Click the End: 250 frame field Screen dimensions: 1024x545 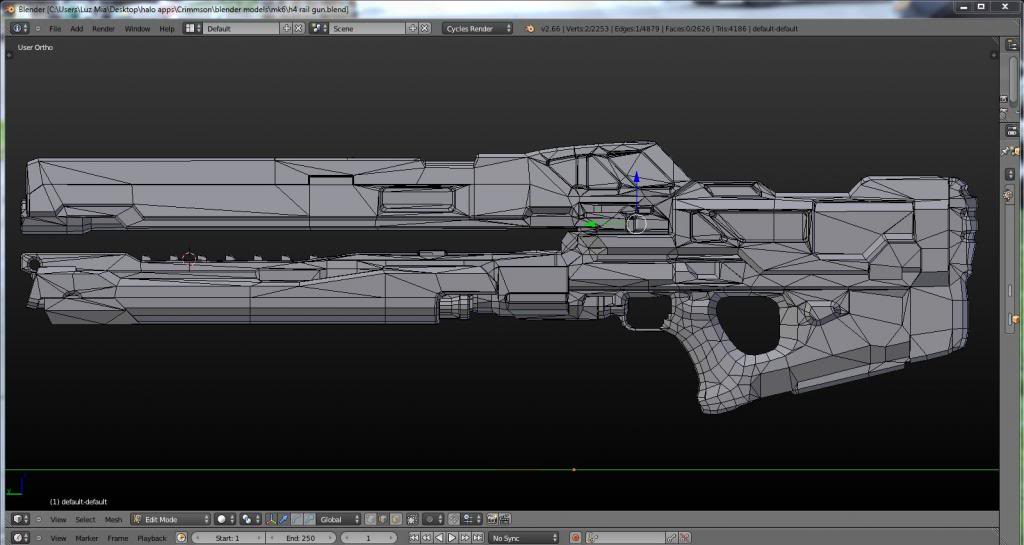[x=300, y=538]
